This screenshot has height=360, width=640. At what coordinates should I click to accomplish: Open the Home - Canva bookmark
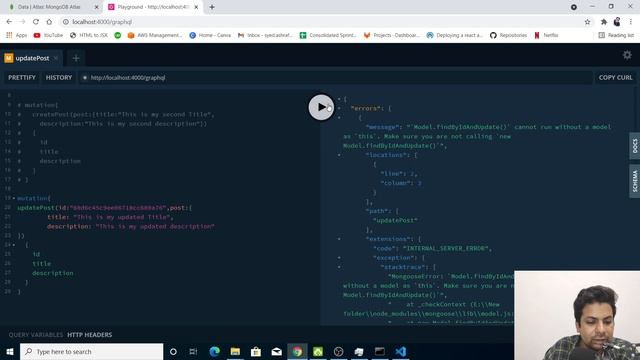coord(210,35)
